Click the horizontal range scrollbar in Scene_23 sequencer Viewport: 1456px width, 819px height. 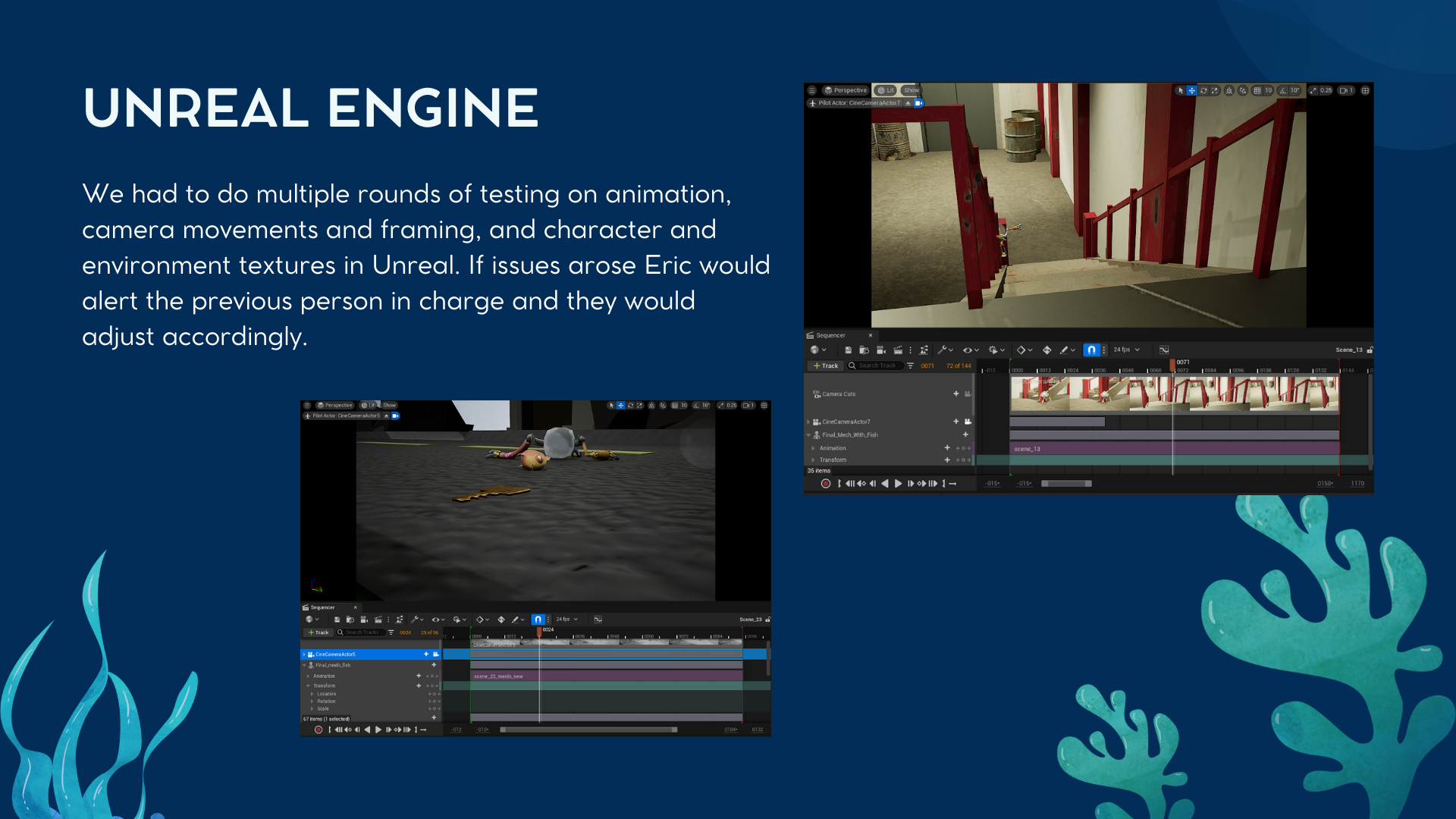588,730
